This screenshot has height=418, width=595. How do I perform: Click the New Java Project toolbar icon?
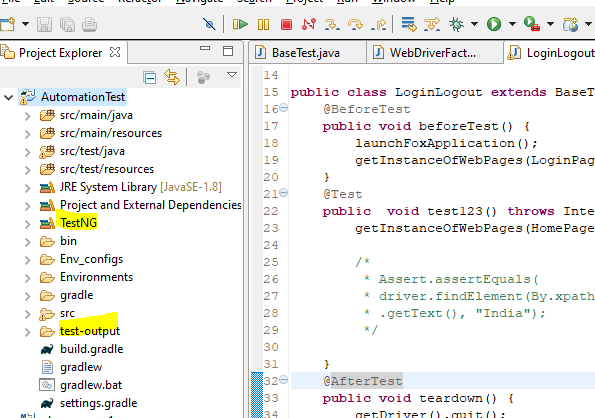point(571,25)
